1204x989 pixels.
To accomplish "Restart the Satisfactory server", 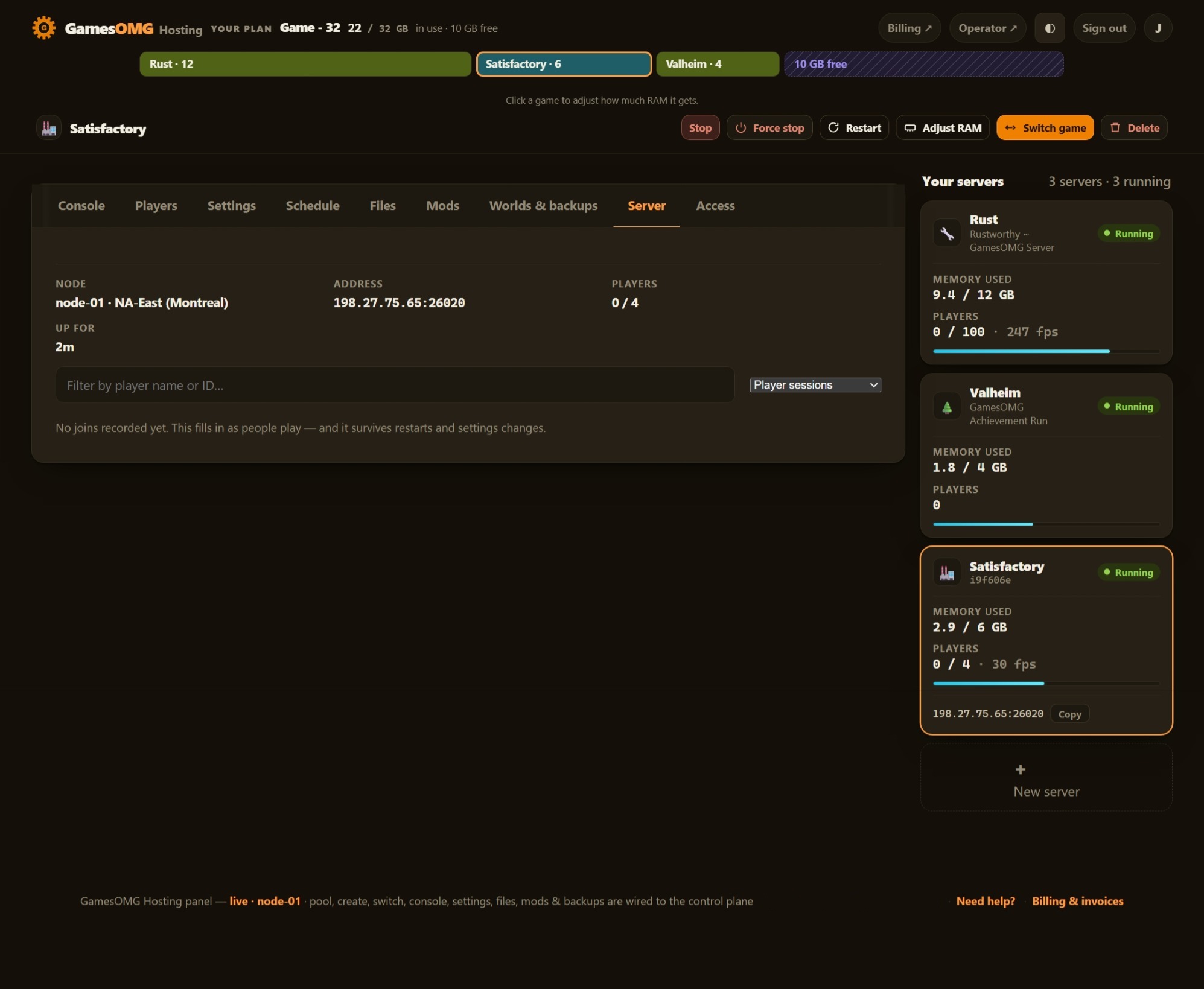I will coord(854,128).
